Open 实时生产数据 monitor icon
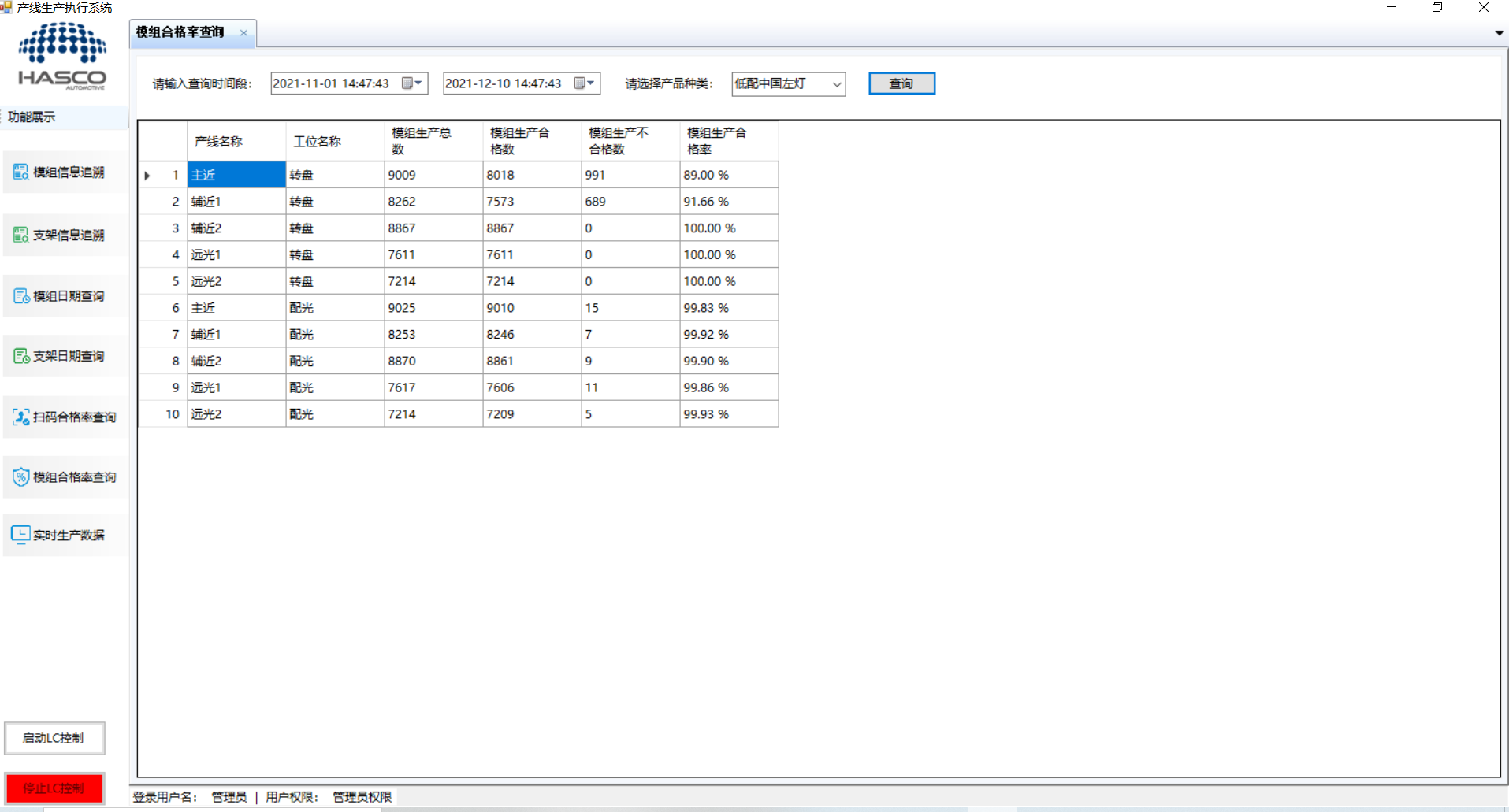 (x=20, y=534)
